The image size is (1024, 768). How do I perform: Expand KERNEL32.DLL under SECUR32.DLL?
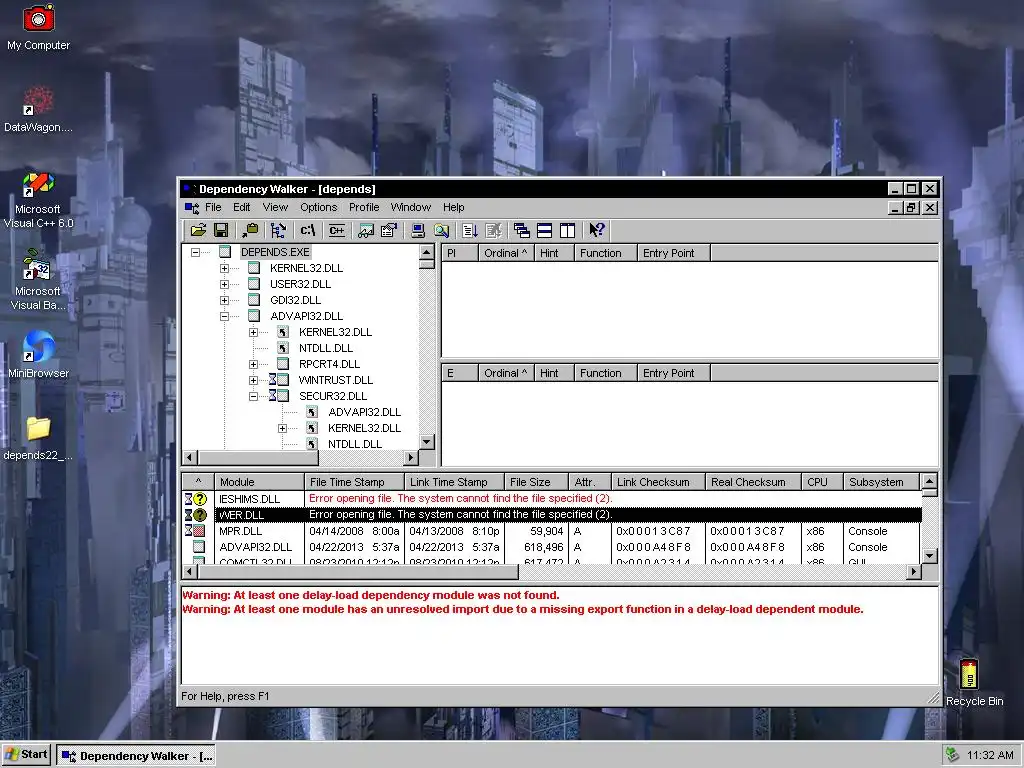(282, 428)
